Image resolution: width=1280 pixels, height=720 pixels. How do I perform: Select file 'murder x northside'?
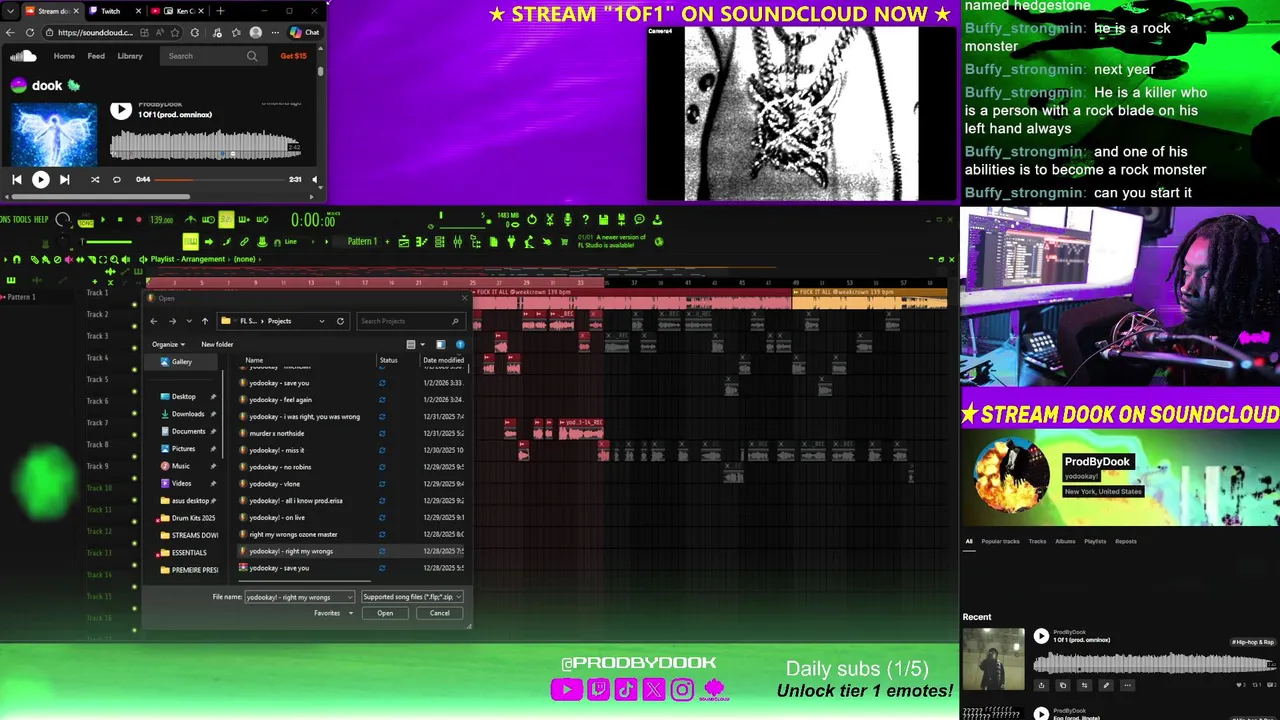point(276,433)
